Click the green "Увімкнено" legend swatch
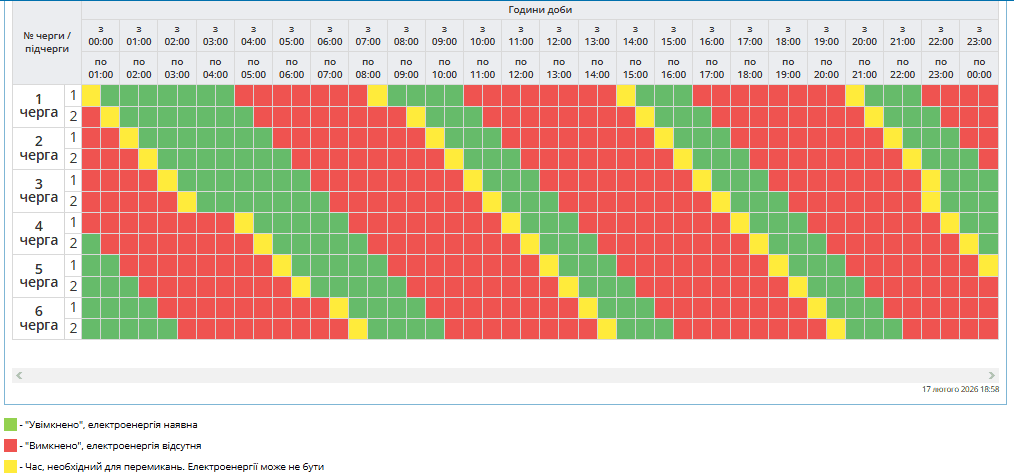Screen dimensions: 1014x476 point(11,424)
